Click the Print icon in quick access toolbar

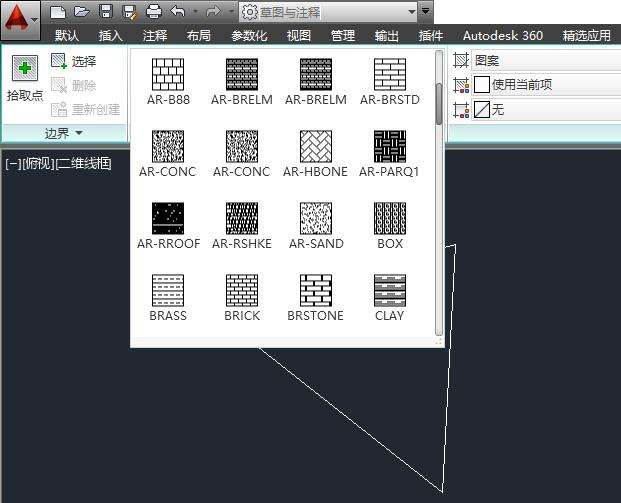click(x=153, y=12)
